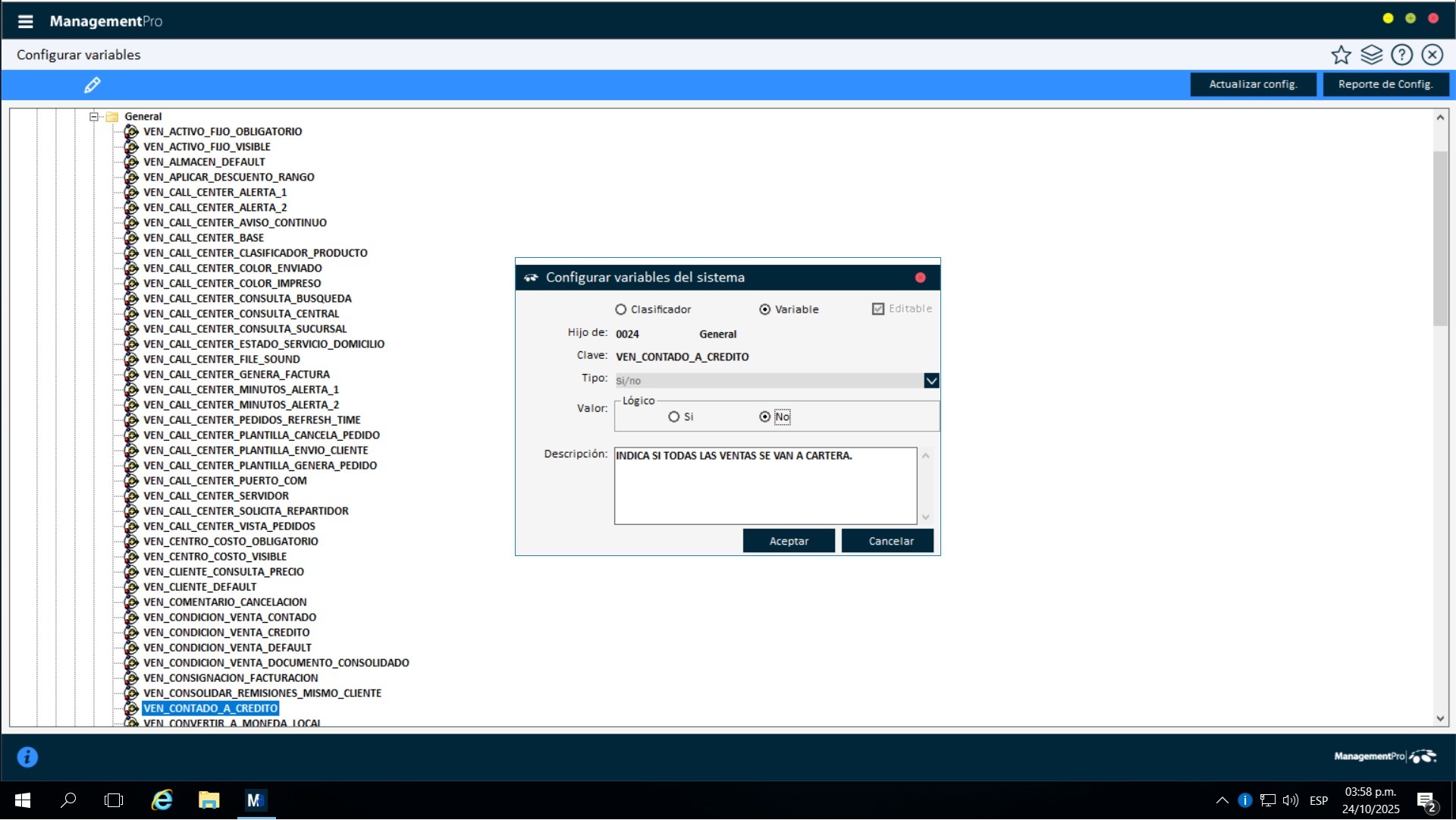The height and width of the screenshot is (820, 1456).
Task: Open the Tipo dropdown arrow
Action: click(x=931, y=381)
